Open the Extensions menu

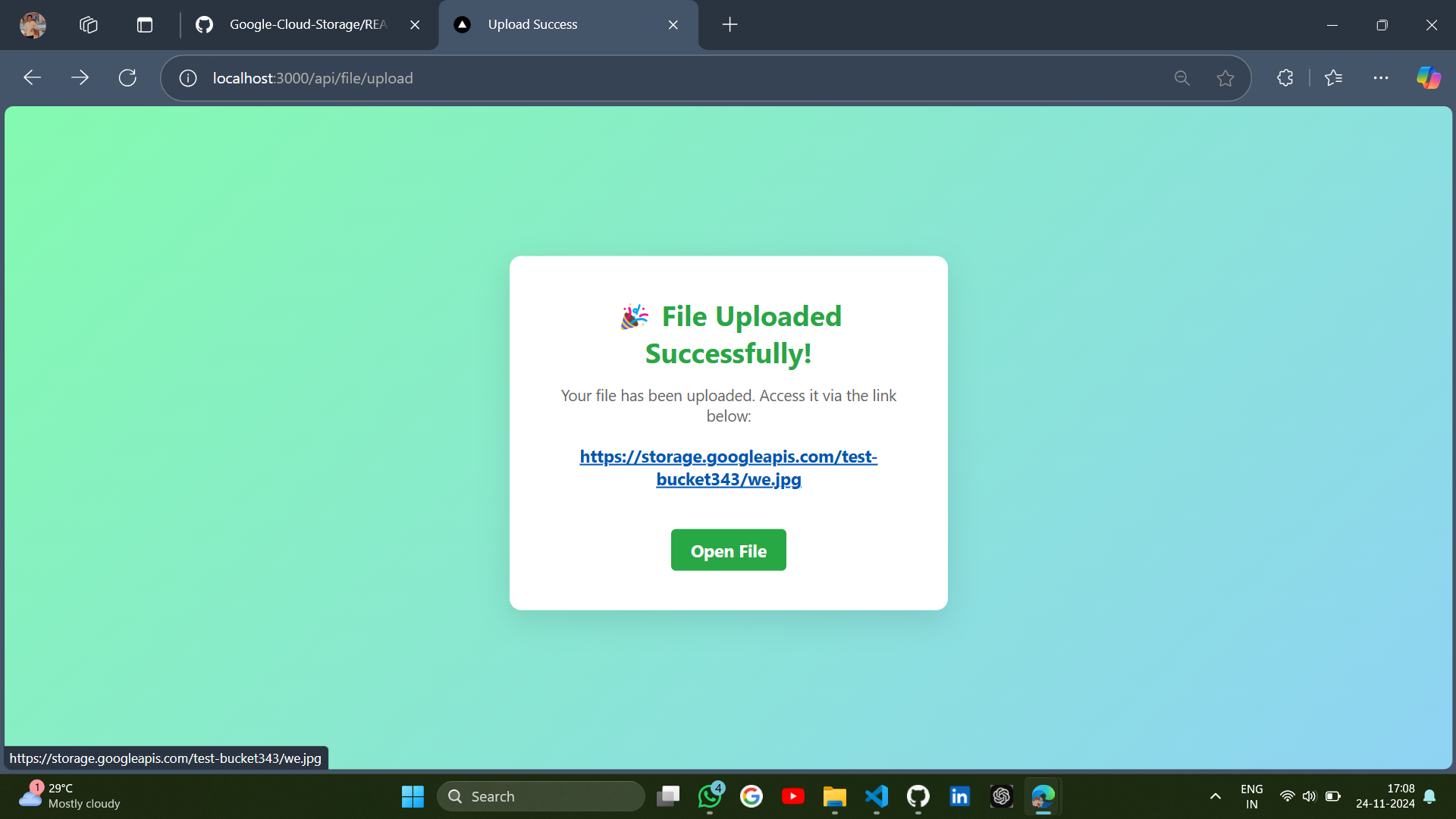1285,78
